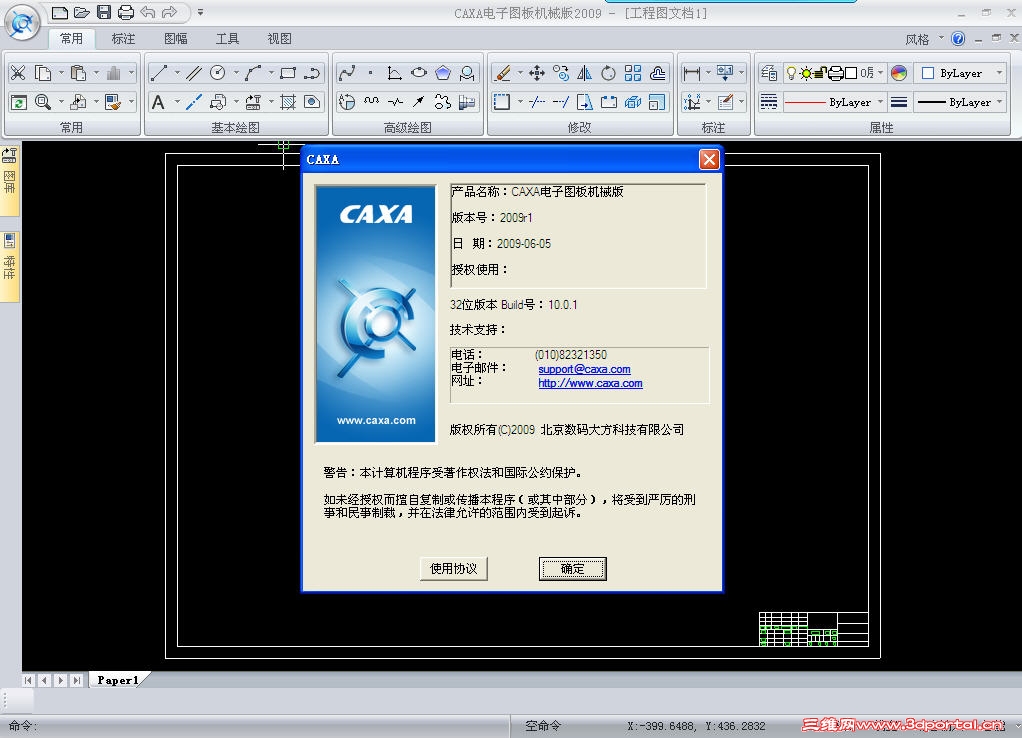Select the Cut scissors tool
This screenshot has width=1022, height=738.
pyautogui.click(x=18, y=73)
